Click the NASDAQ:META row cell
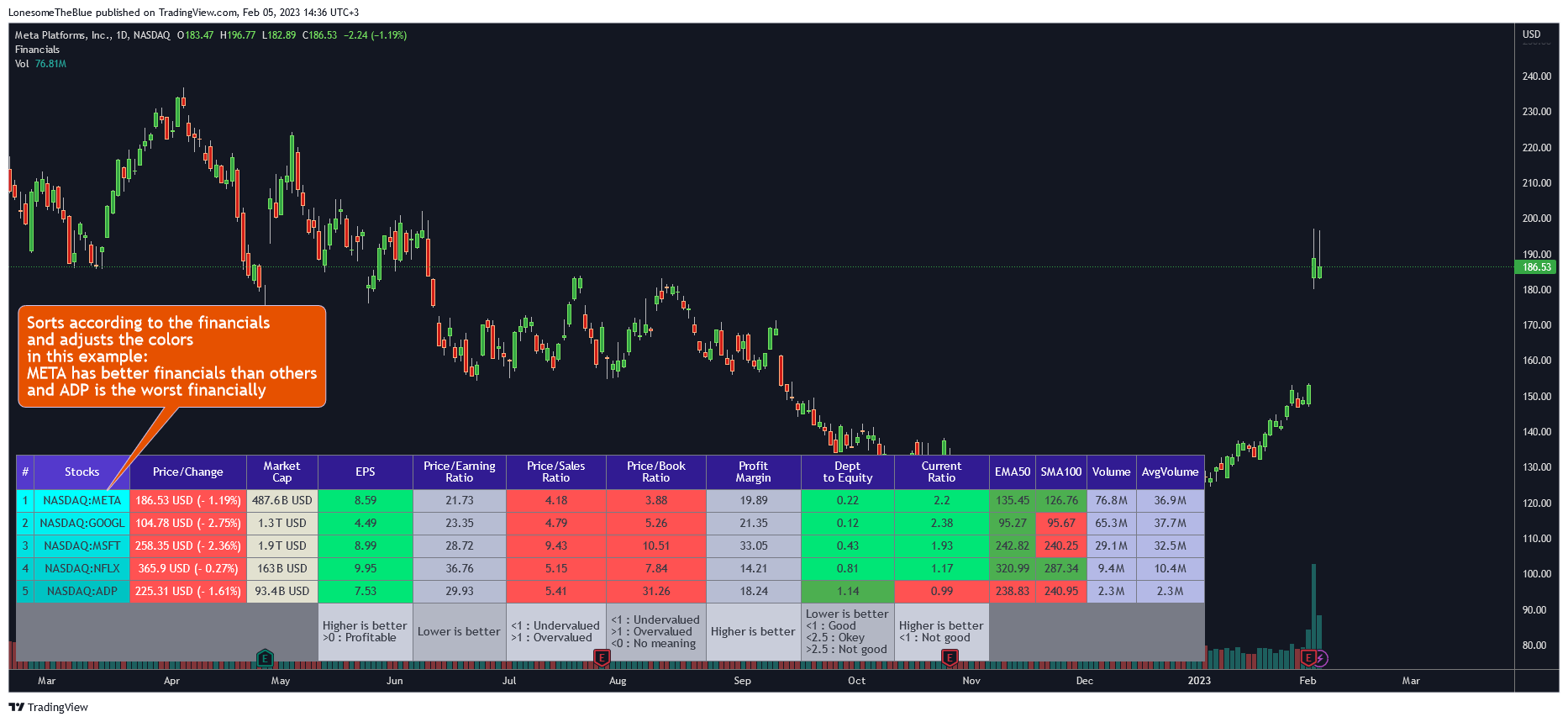Screen dimensions: 1568x722 pos(82,501)
